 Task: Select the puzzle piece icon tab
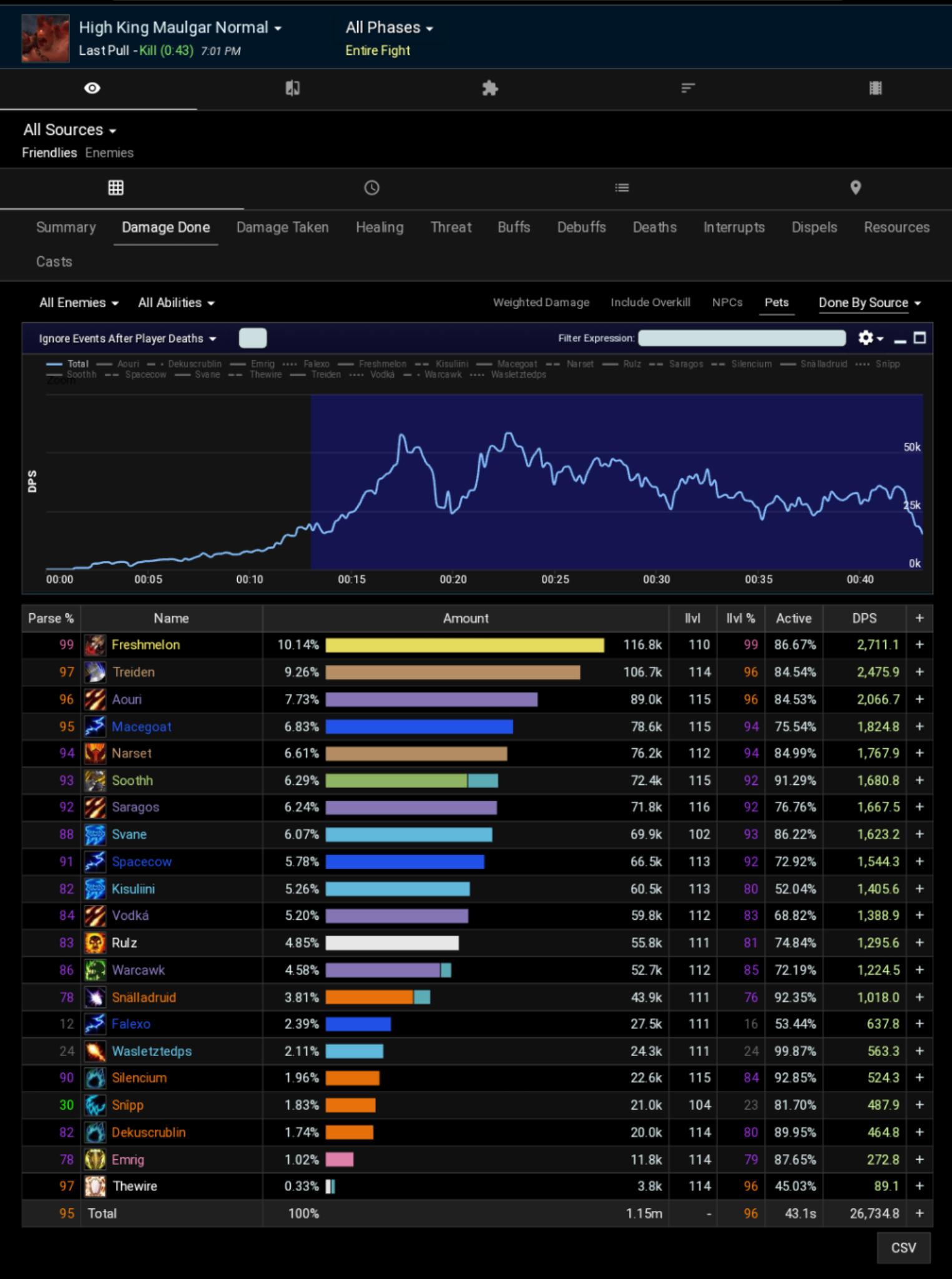[x=490, y=88]
